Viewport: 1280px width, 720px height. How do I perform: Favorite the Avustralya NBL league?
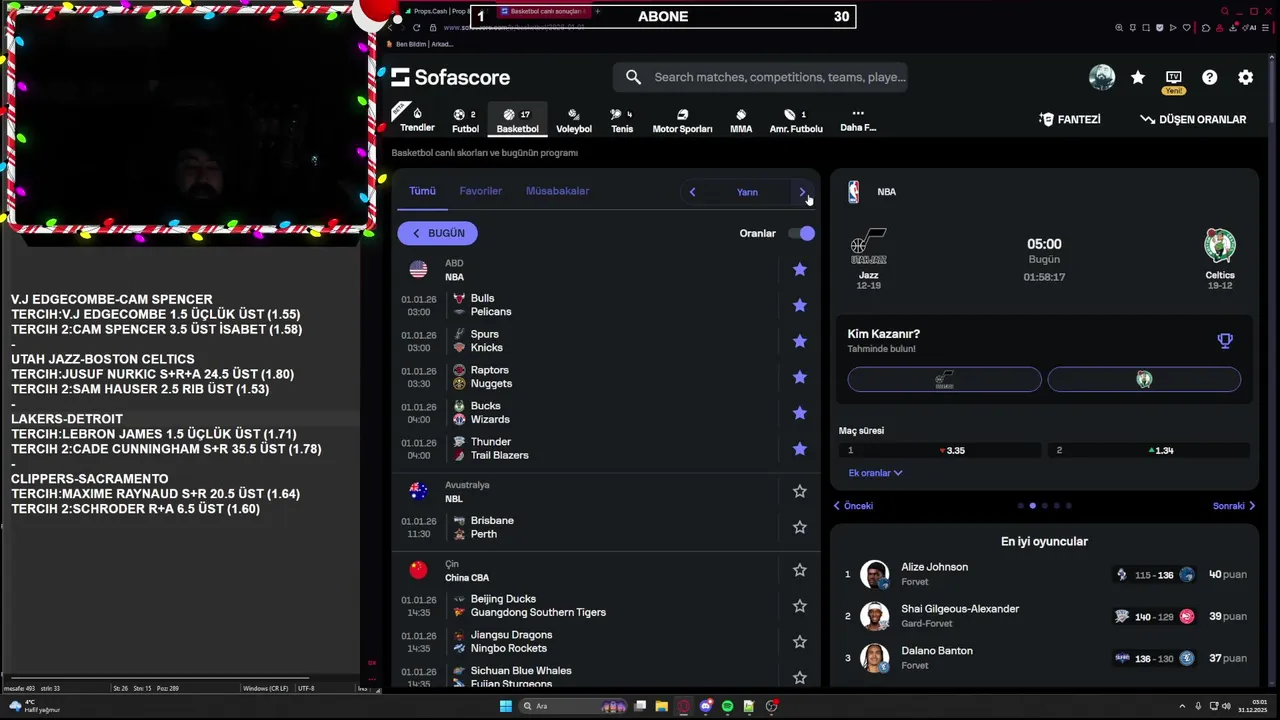800,491
